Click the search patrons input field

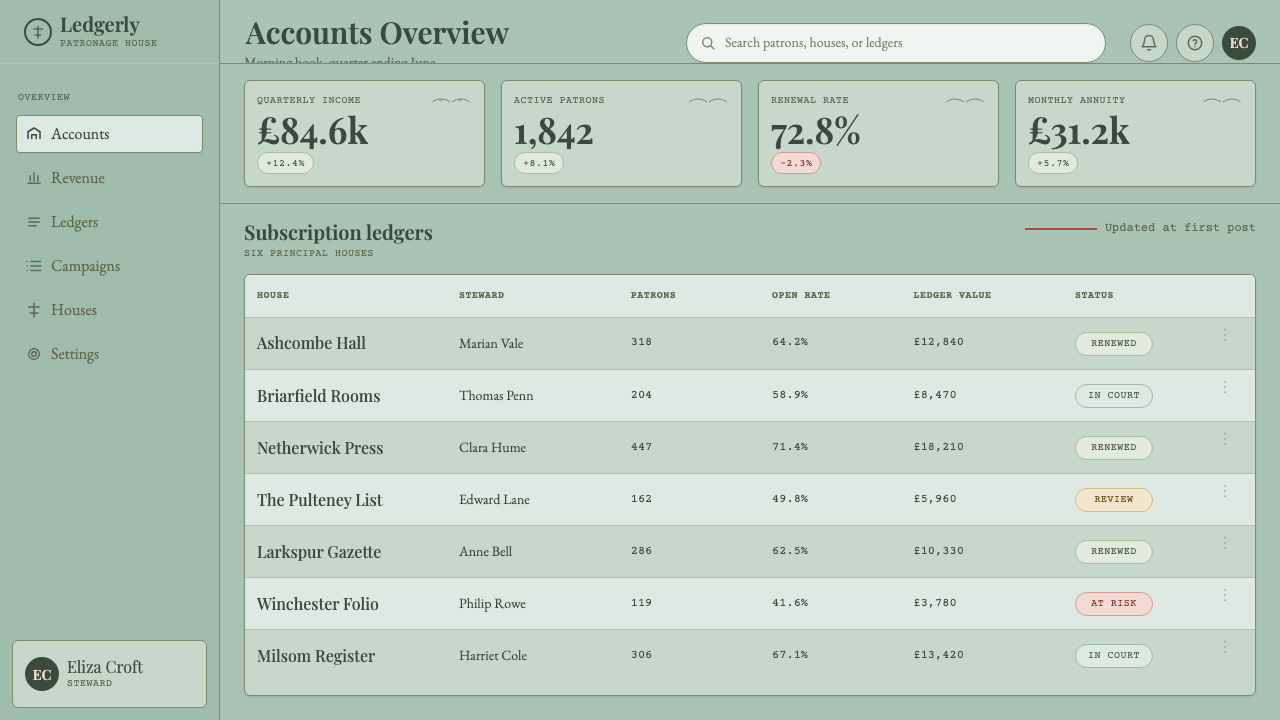tap(895, 43)
